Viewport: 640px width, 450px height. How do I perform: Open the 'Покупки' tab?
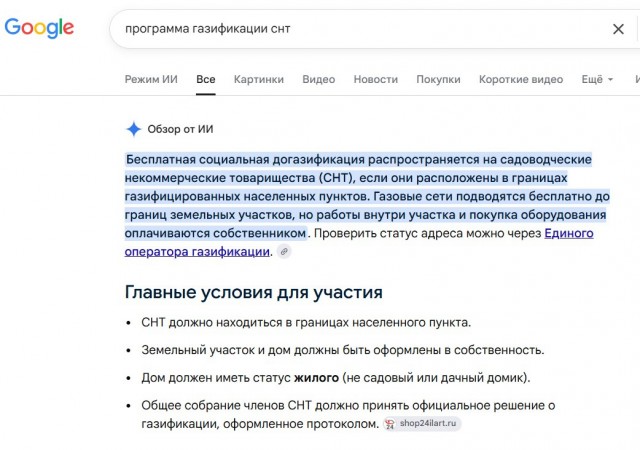pos(438,79)
